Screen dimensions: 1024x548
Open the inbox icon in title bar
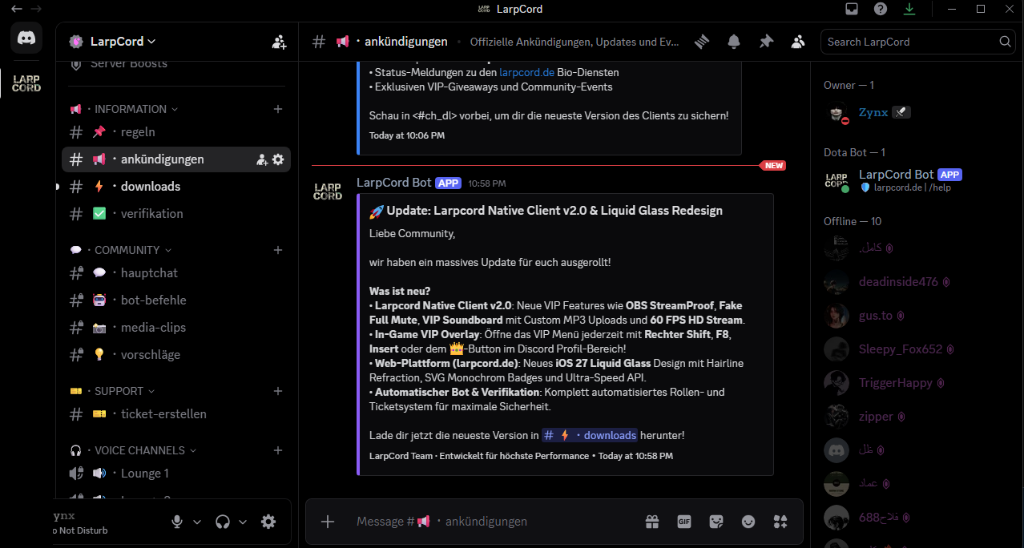coord(852,9)
